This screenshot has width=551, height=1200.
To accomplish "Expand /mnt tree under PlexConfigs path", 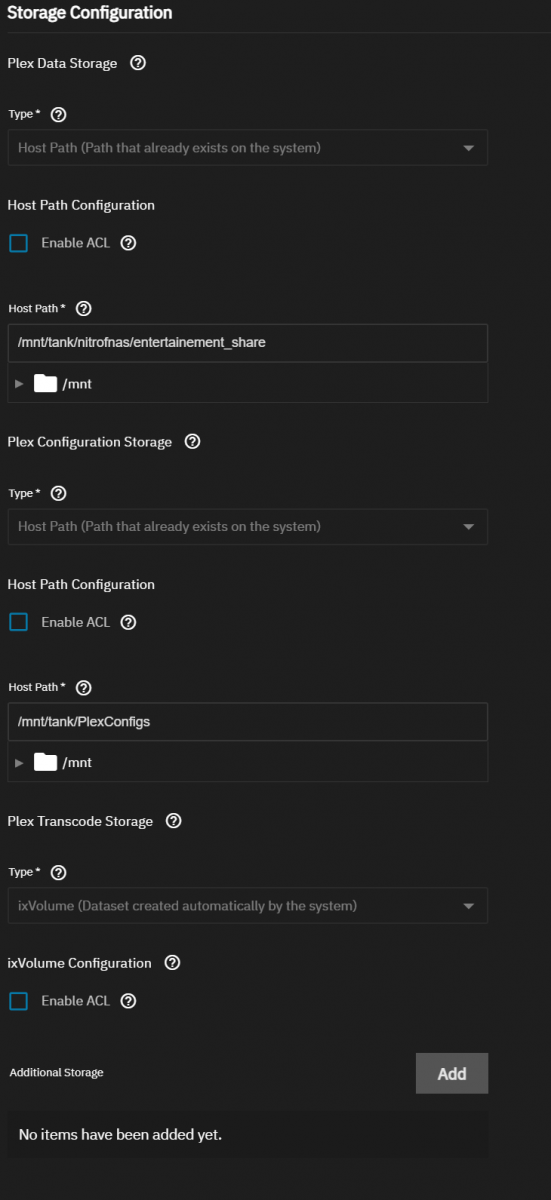I will tap(19, 762).
